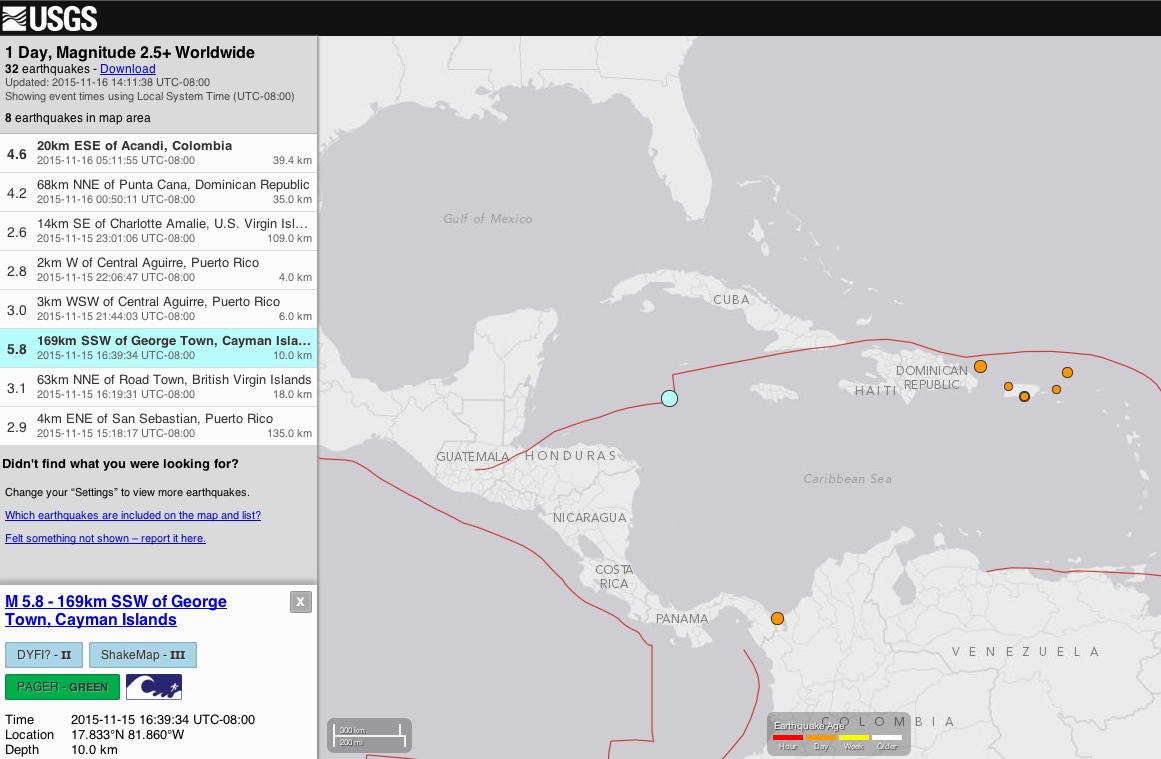1161x759 pixels.
Task: Click 'Felt something not shown' report link
Action: coord(105,538)
